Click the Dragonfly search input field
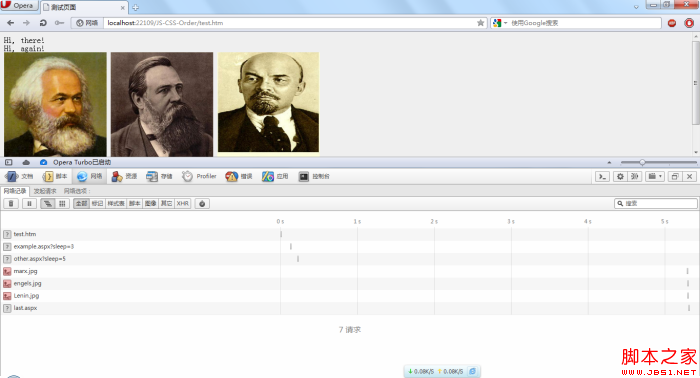700x378 pixels. tap(656, 204)
